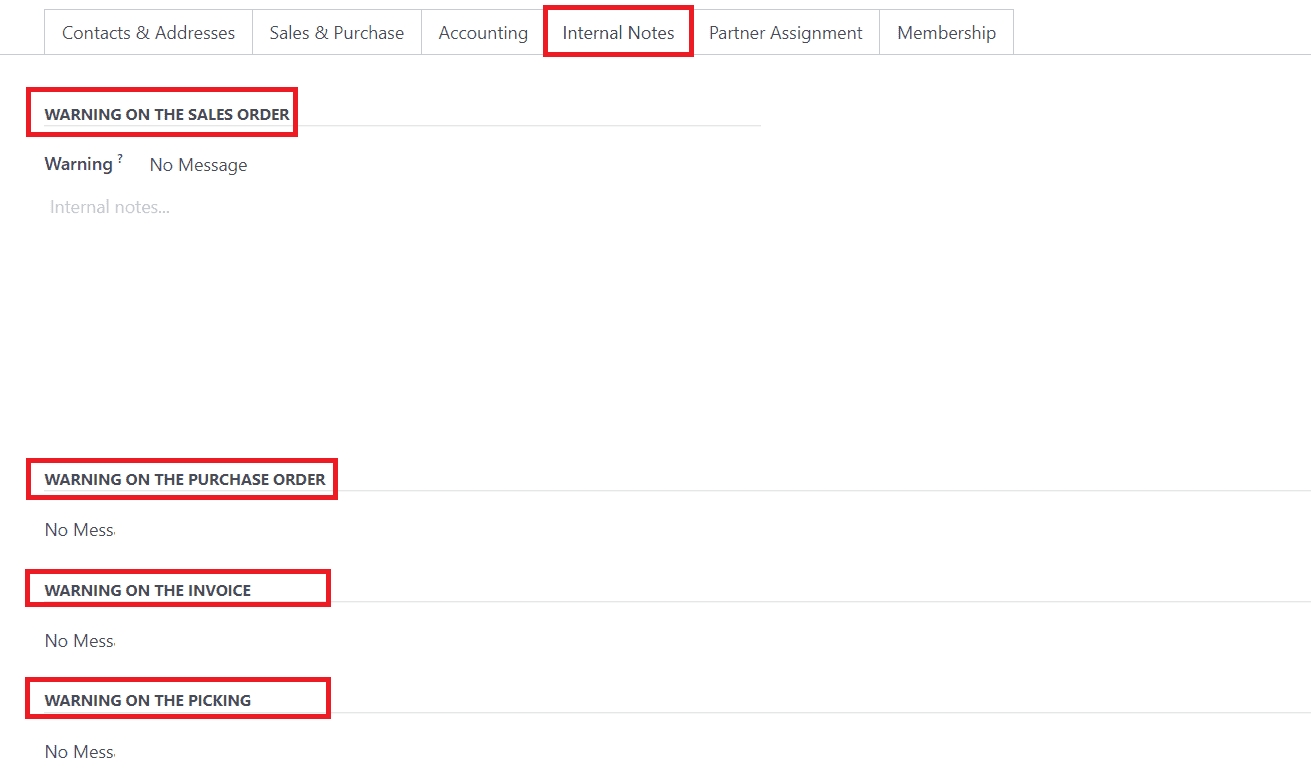Click the Warning field help question mark

(120, 158)
